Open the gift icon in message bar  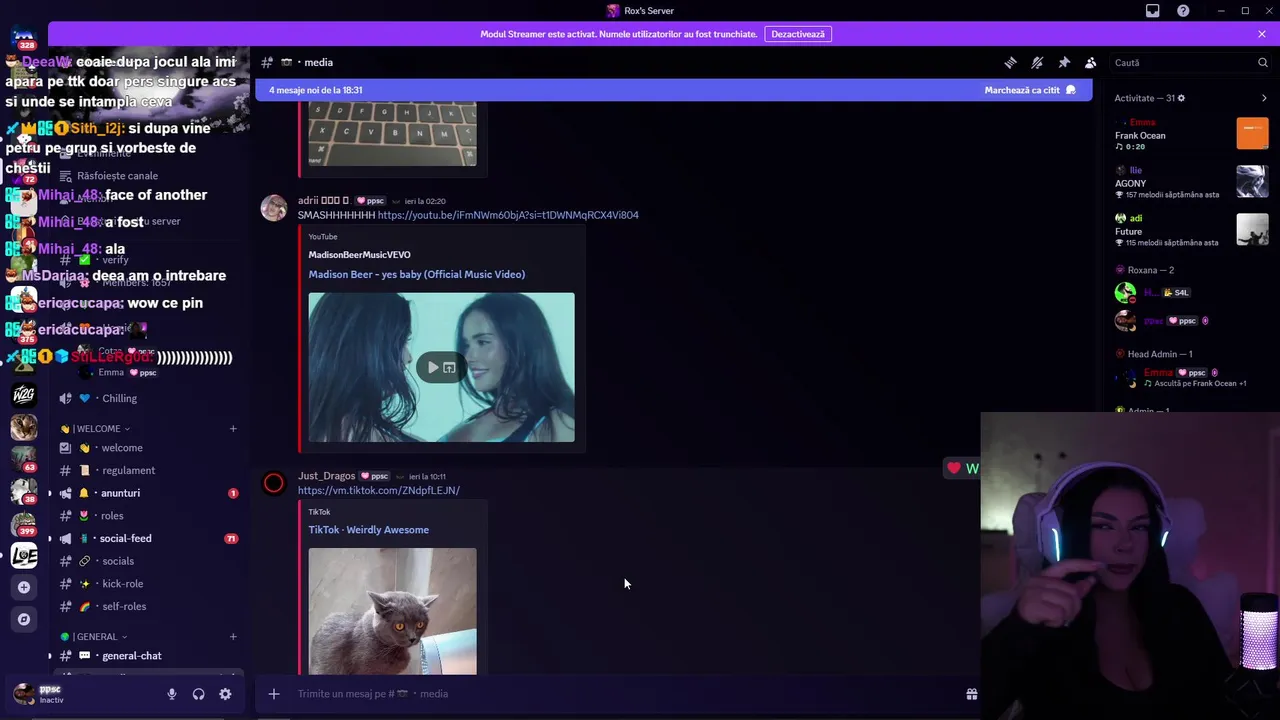pos(971,694)
